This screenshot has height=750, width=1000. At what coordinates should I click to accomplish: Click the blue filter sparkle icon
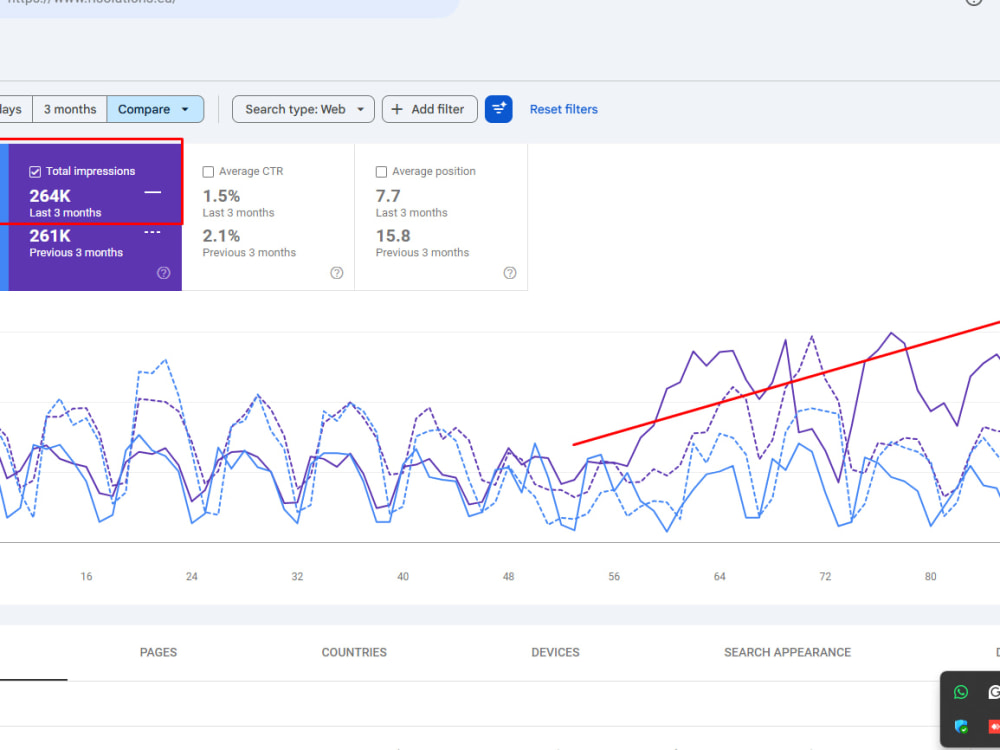[x=498, y=109]
